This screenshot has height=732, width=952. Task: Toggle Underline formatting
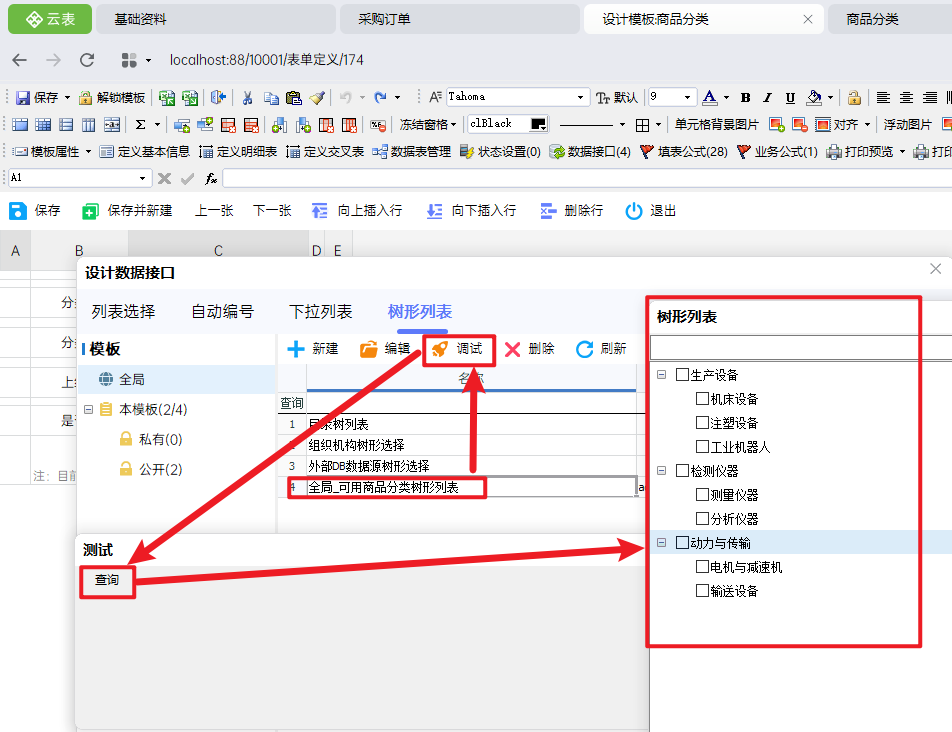pyautogui.click(x=790, y=98)
